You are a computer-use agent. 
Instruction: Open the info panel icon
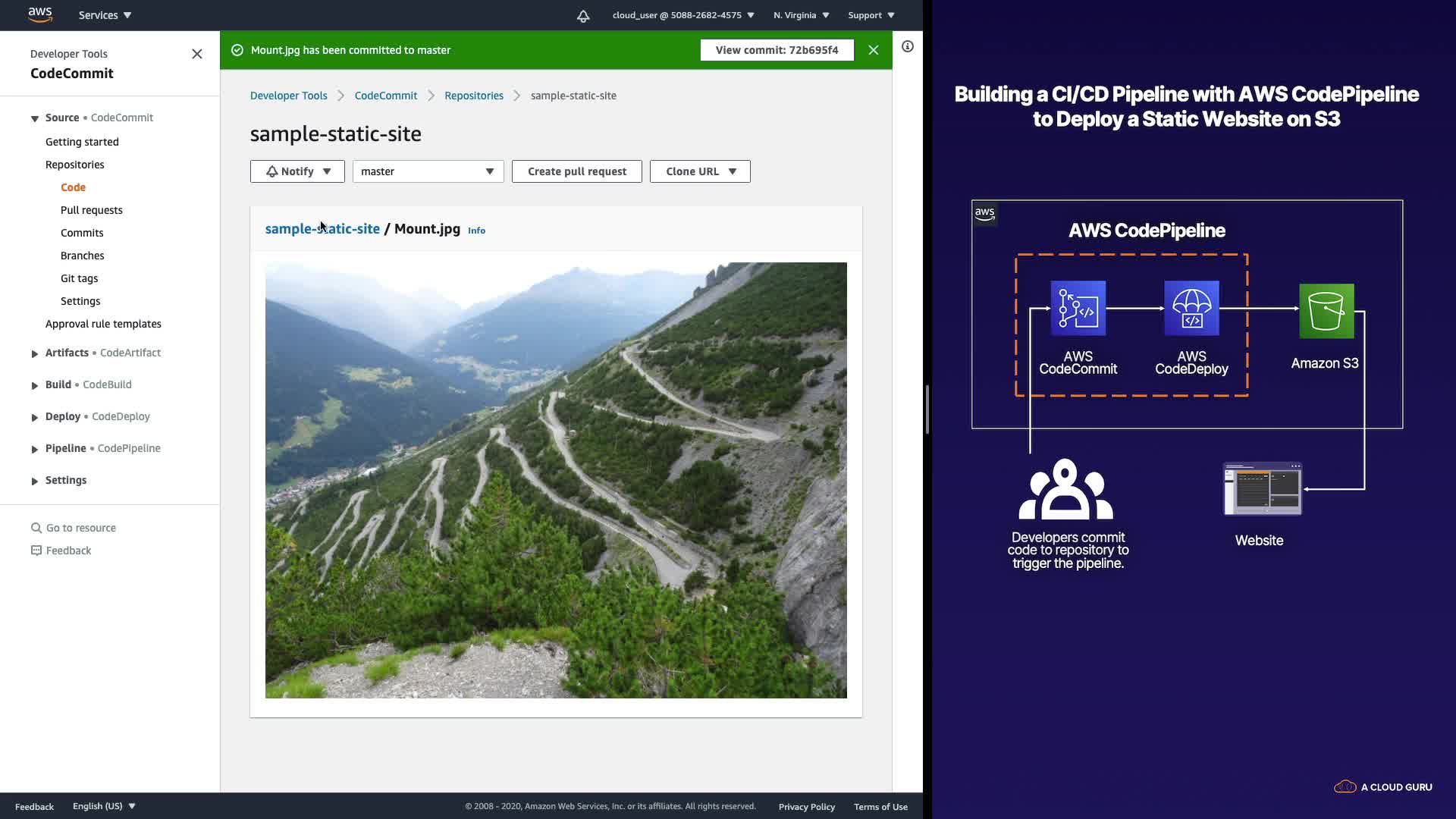907,47
